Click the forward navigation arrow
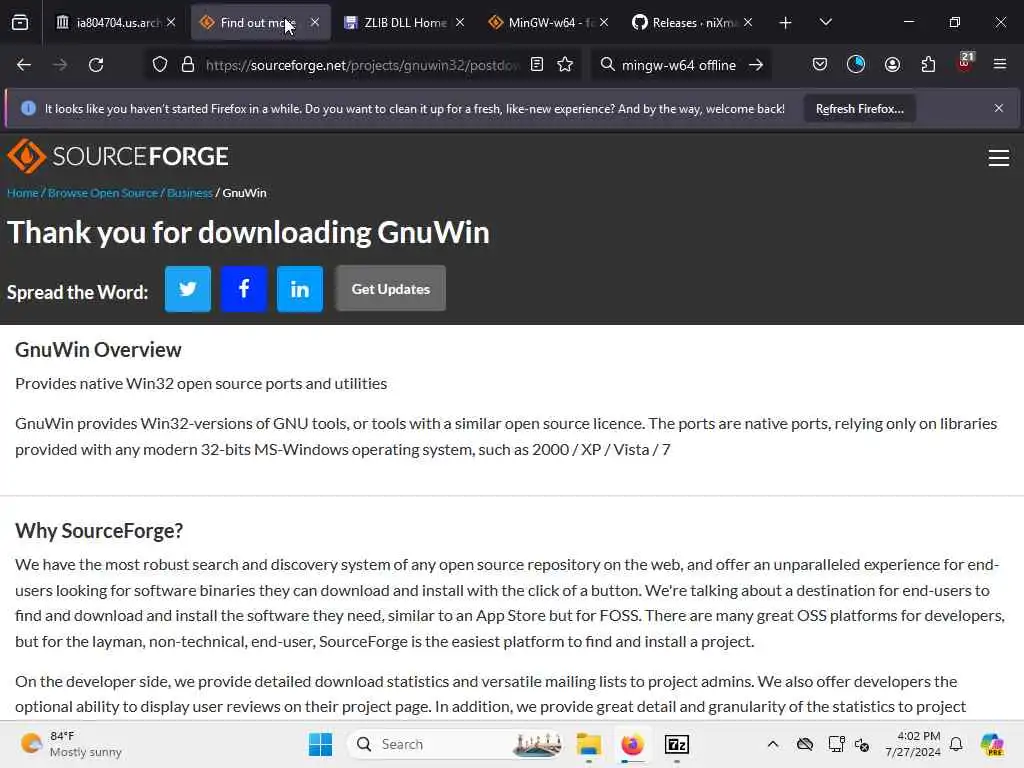Viewport: 1024px width, 768px height. tap(59, 65)
